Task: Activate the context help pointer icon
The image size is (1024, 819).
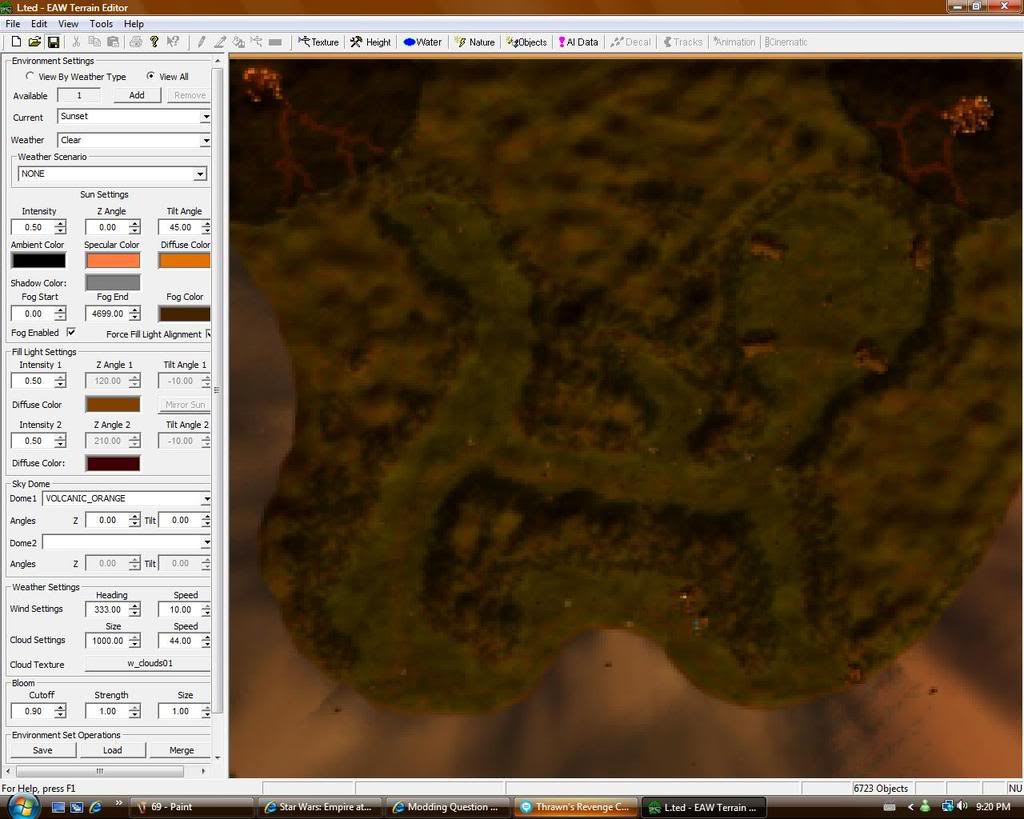Action: coord(173,42)
